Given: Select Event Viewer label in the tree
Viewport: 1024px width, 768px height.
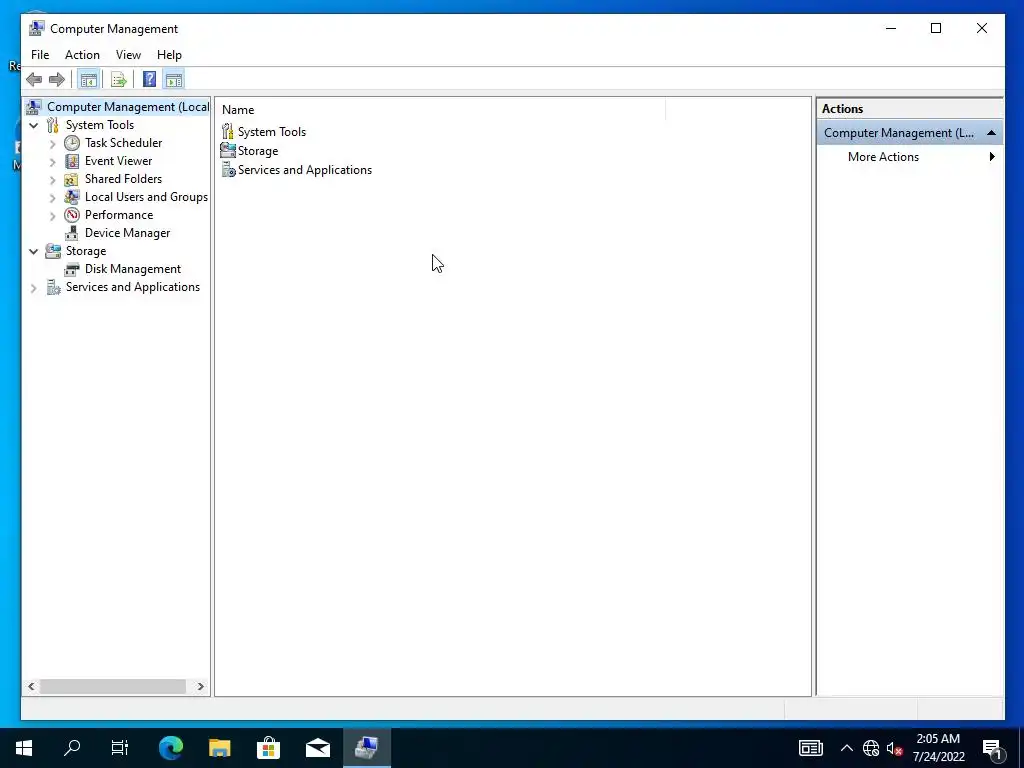Looking at the screenshot, I should [x=118, y=161].
